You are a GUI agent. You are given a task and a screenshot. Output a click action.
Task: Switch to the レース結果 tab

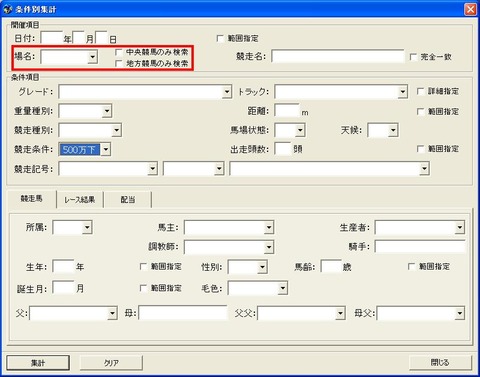(80, 200)
